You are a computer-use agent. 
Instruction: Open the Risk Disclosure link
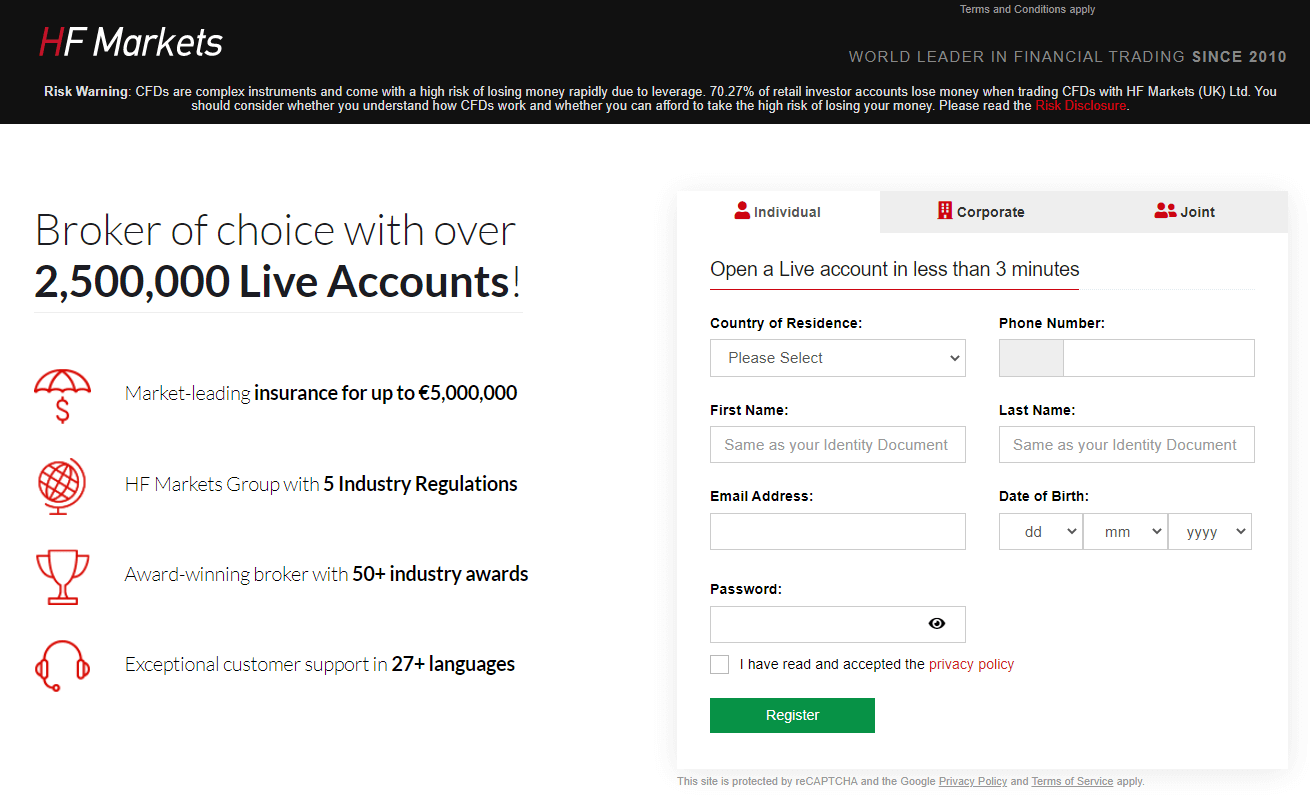[x=1081, y=105]
